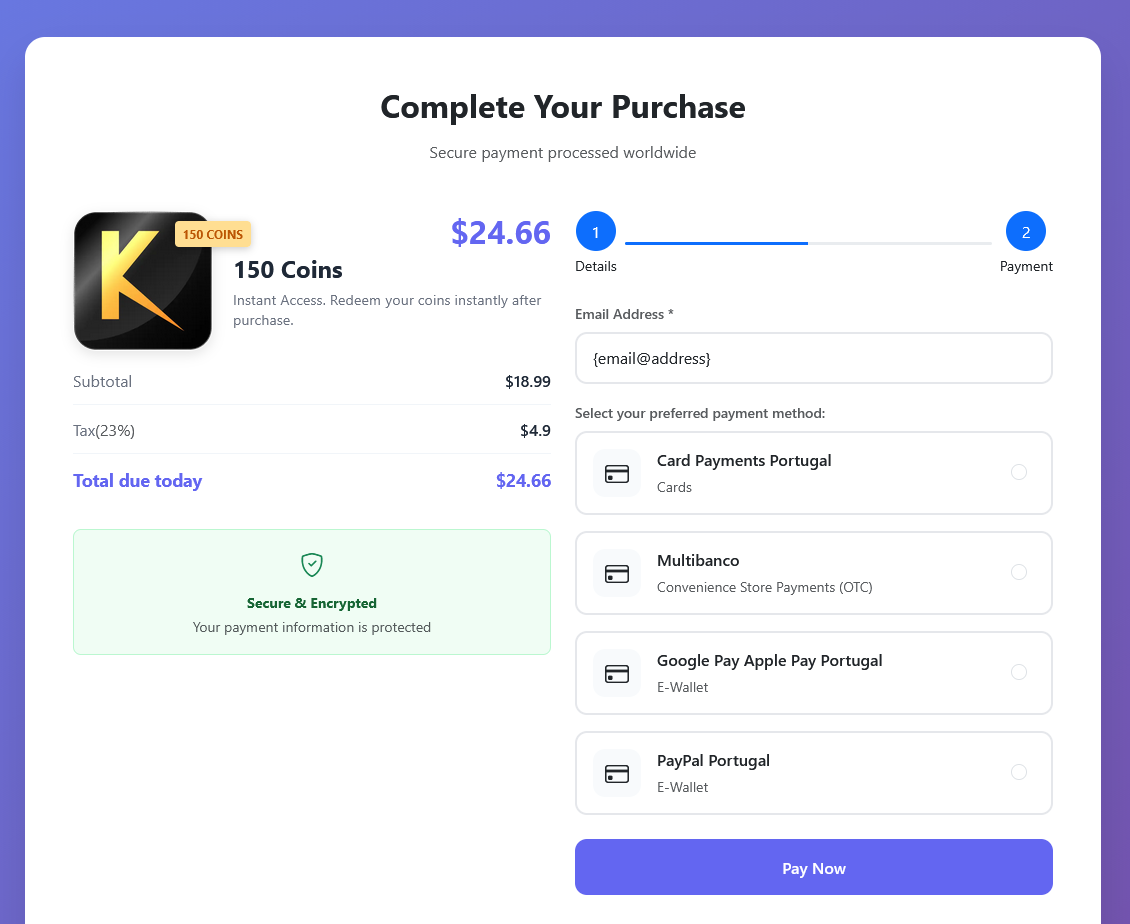
Task: Click the checkout progress bar line
Action: tap(808, 243)
